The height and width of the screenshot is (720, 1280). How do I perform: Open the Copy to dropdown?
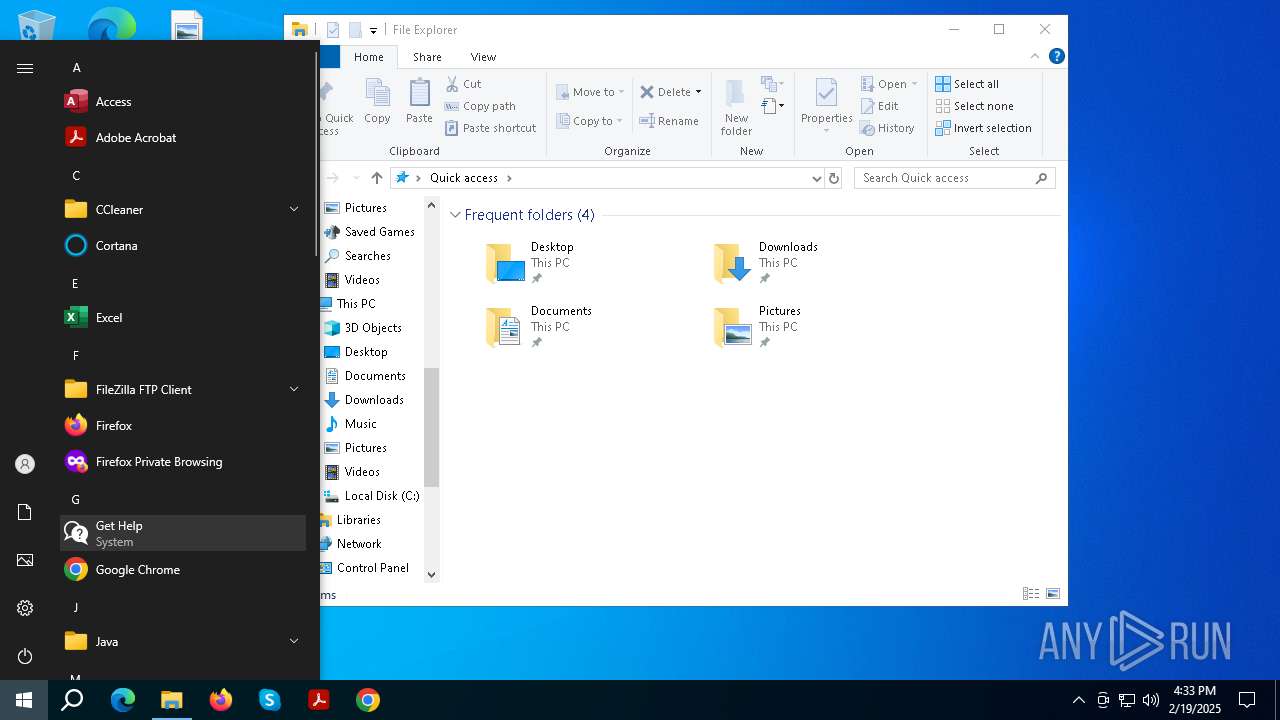coord(589,121)
